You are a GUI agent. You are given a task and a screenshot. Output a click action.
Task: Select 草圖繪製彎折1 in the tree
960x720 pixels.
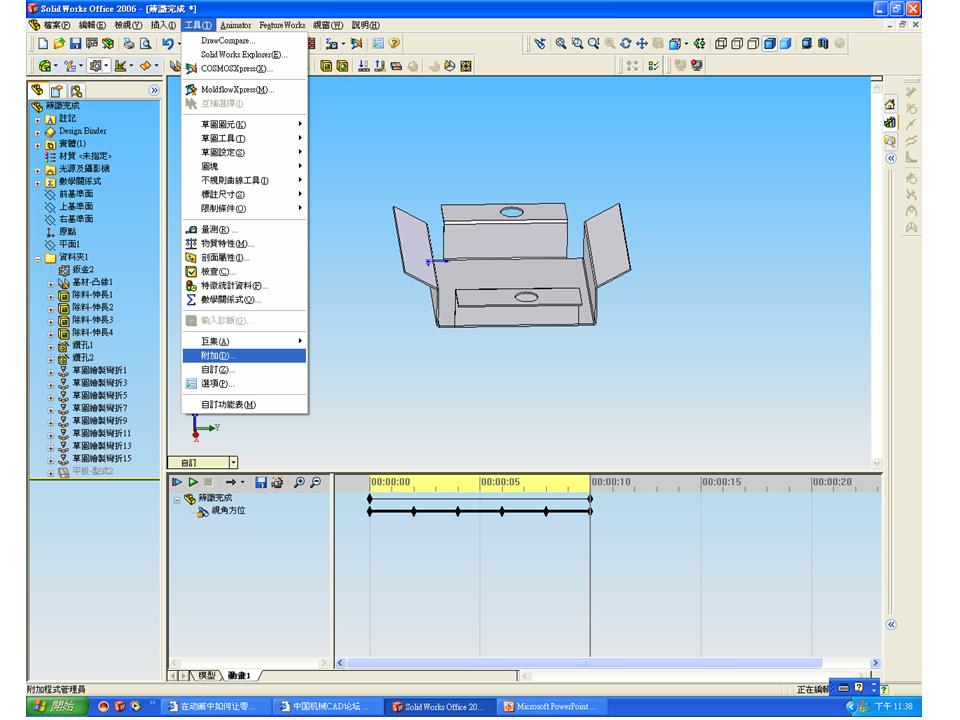tap(99, 370)
